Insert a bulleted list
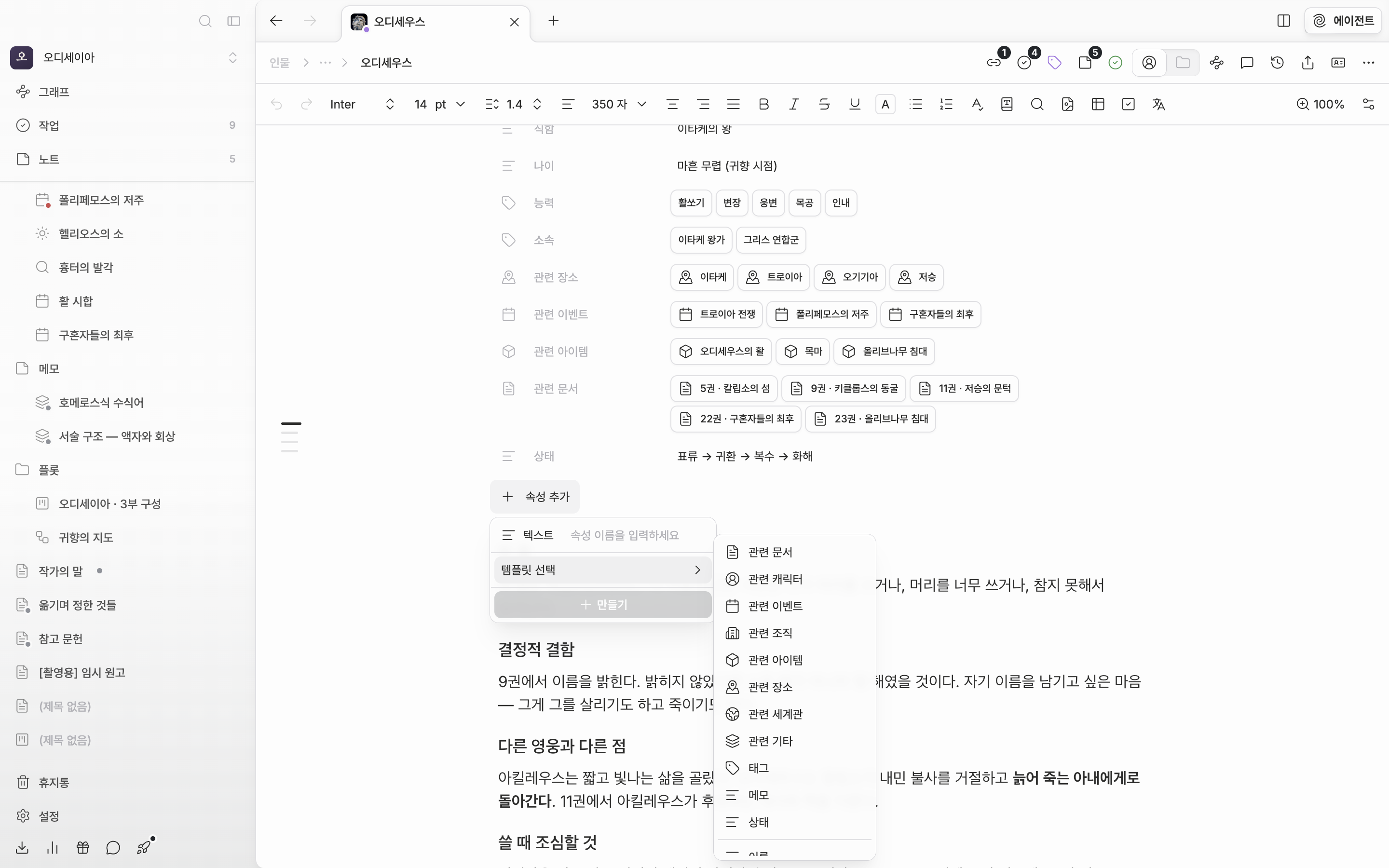The width and height of the screenshot is (1389, 868). pos(915,104)
